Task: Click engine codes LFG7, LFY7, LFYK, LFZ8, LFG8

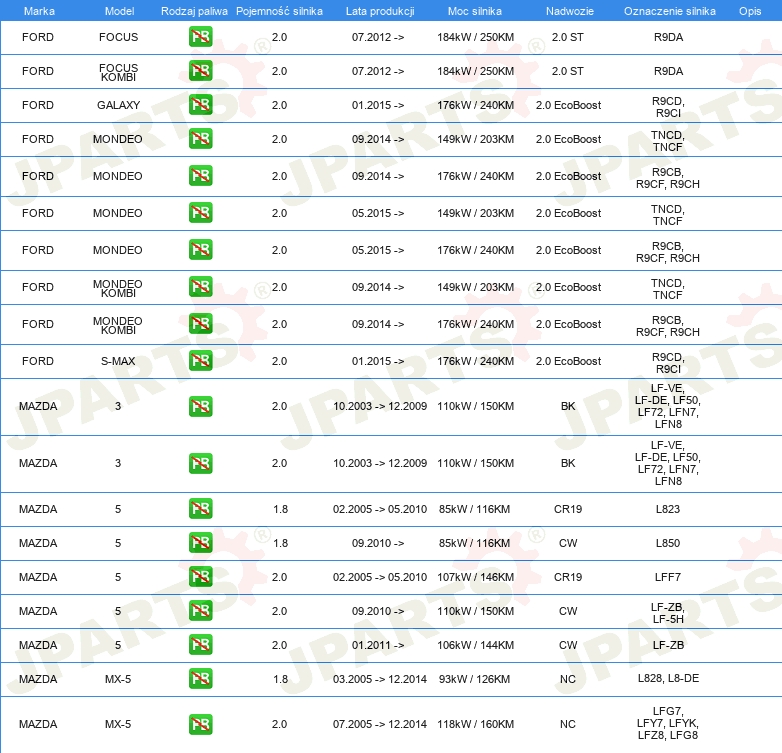Action: tap(668, 723)
